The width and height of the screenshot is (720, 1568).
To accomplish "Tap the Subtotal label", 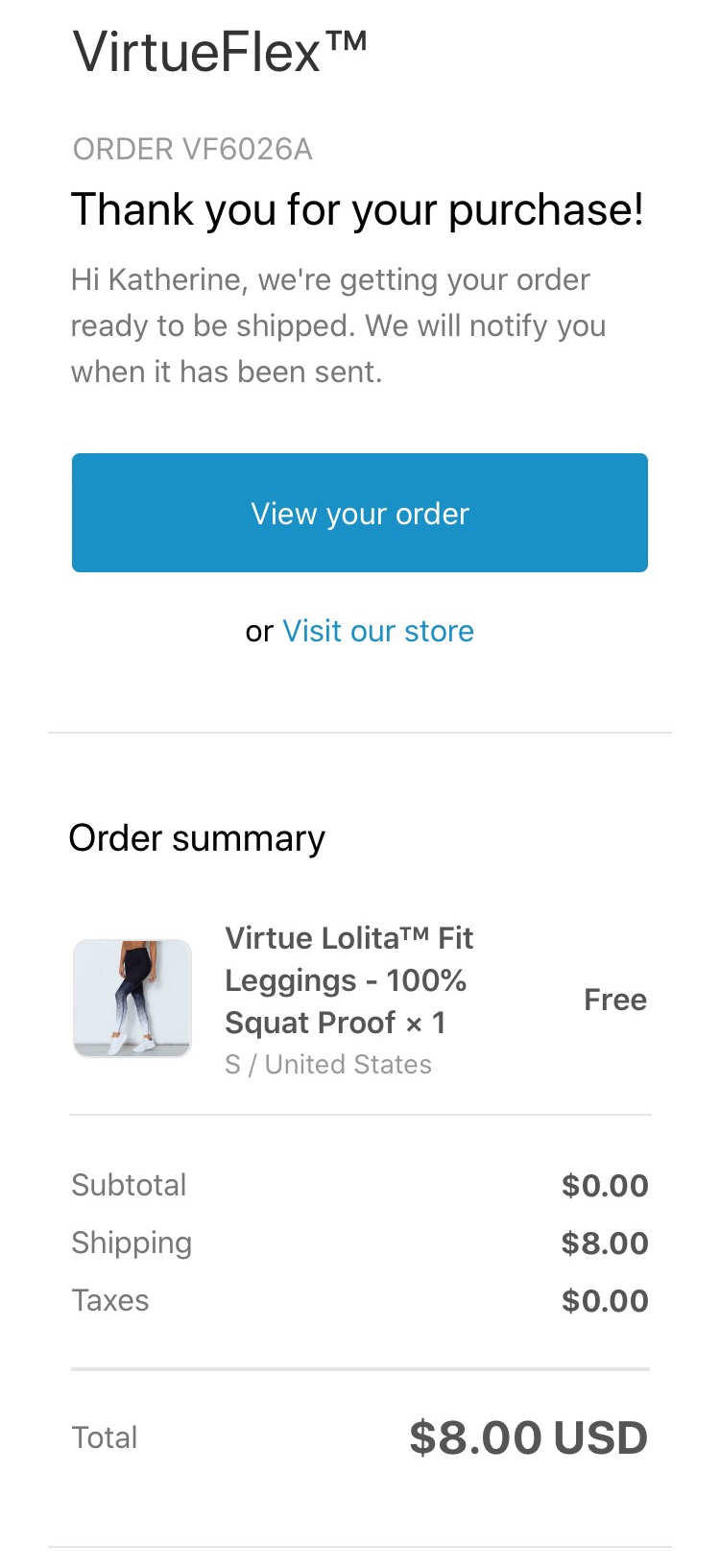I will pos(129,1185).
